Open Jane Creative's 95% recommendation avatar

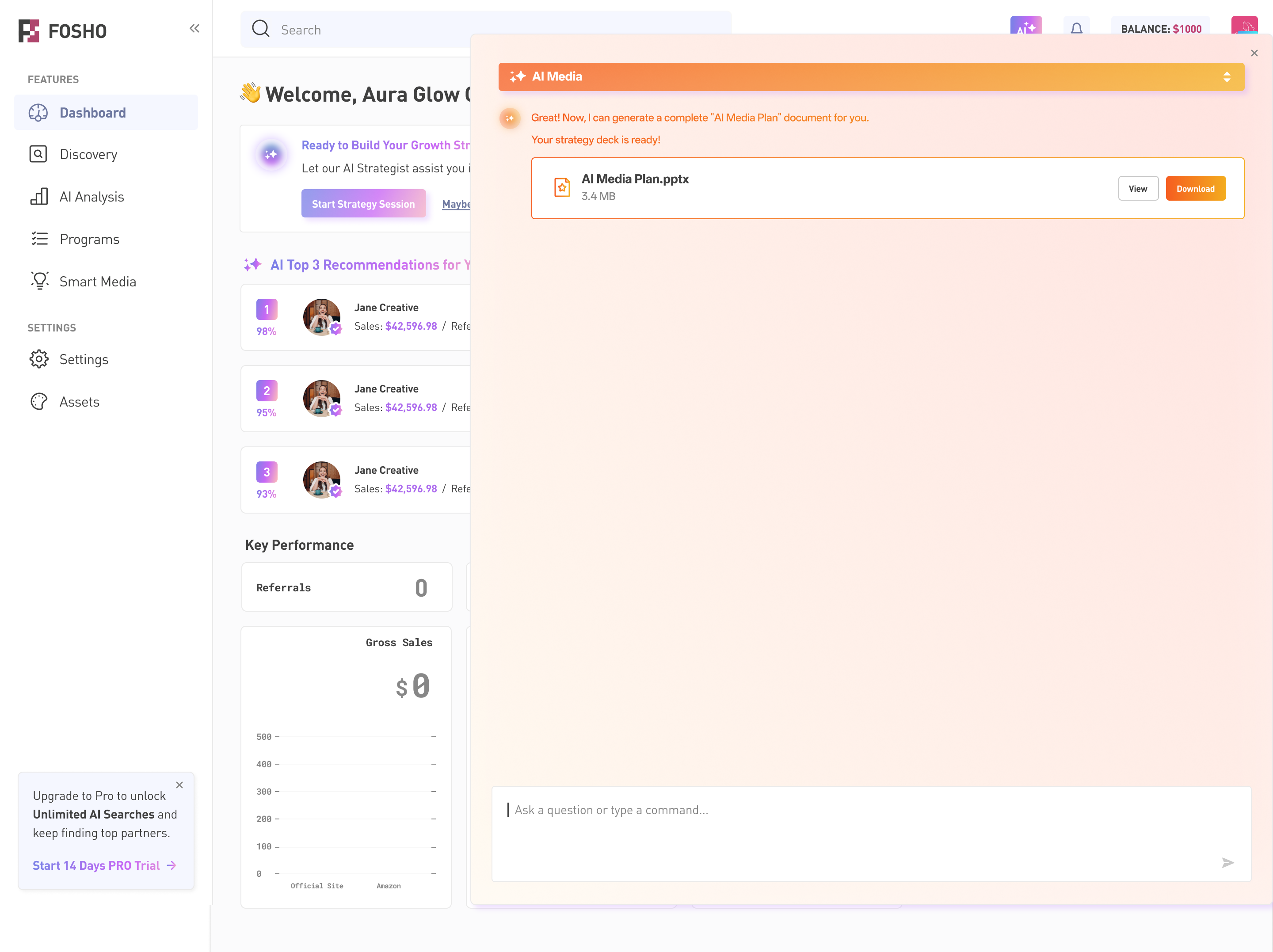(x=322, y=398)
